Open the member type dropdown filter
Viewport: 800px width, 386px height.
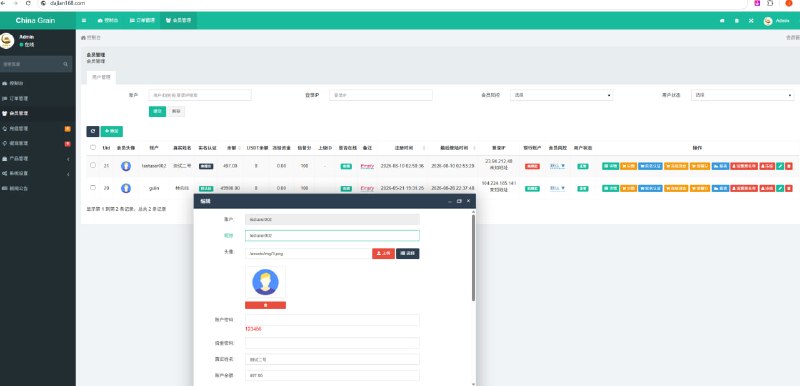pyautogui.click(x=561, y=95)
